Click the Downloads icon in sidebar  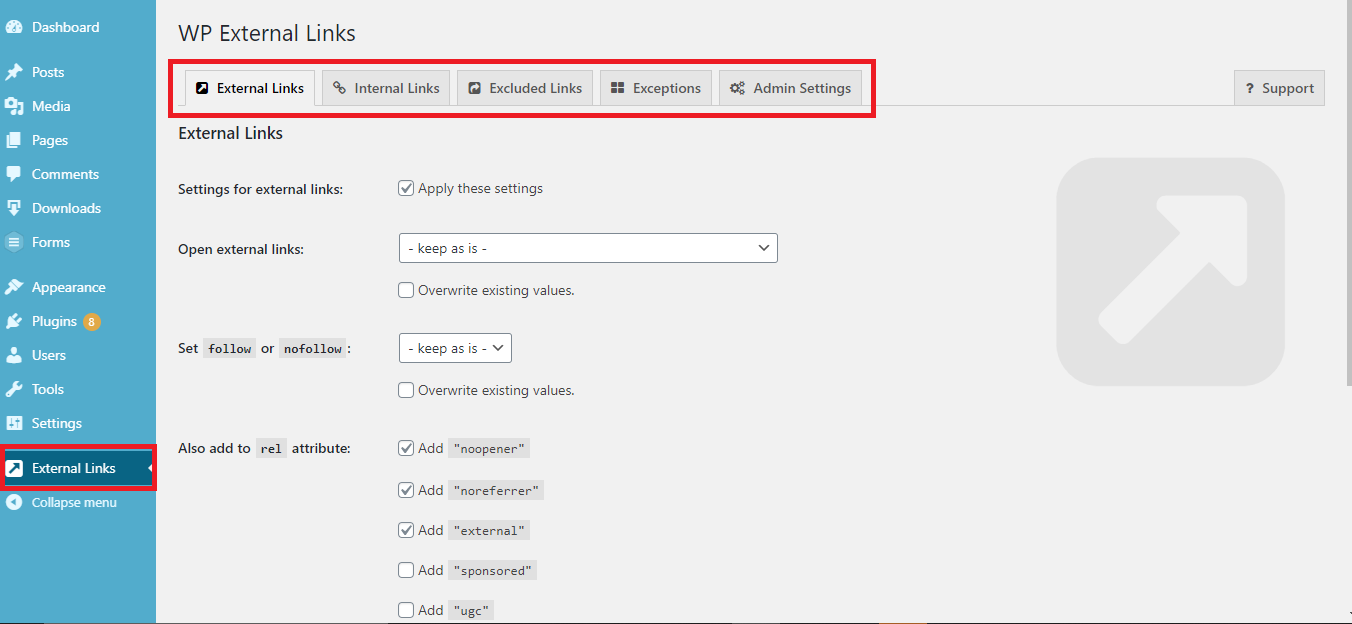pyautogui.click(x=14, y=208)
